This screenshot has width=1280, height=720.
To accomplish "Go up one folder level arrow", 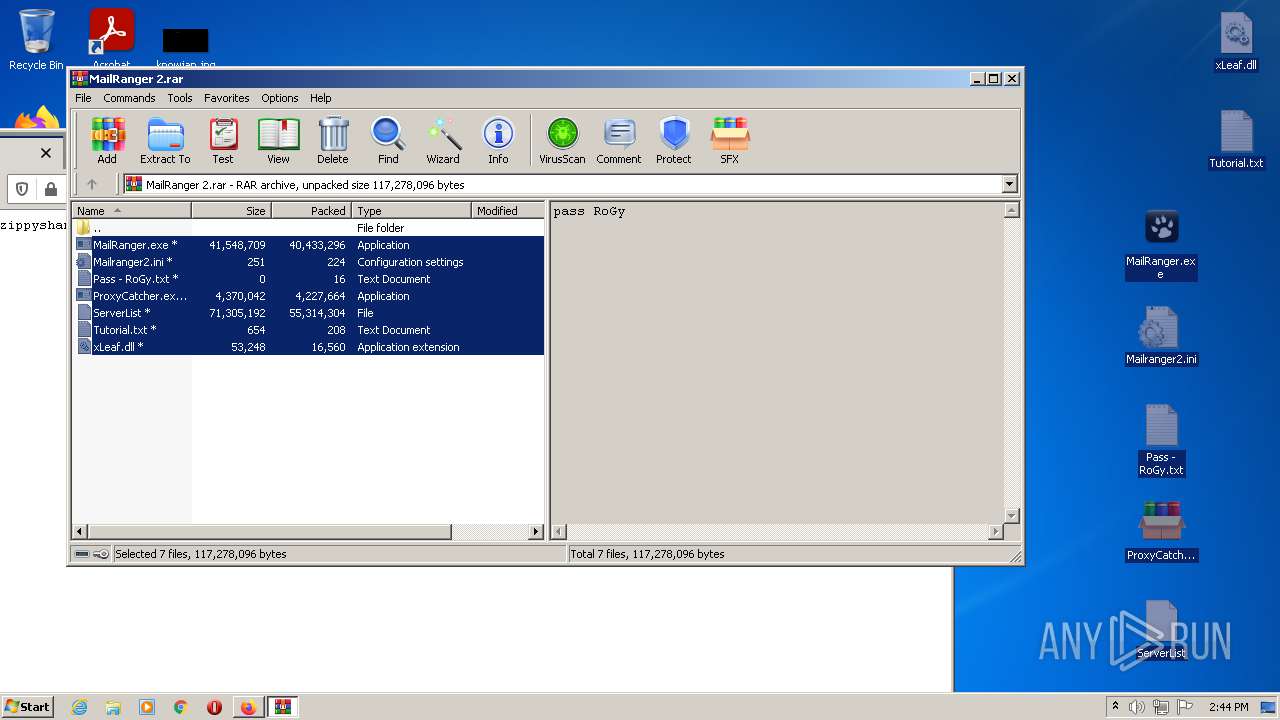I will (x=92, y=184).
